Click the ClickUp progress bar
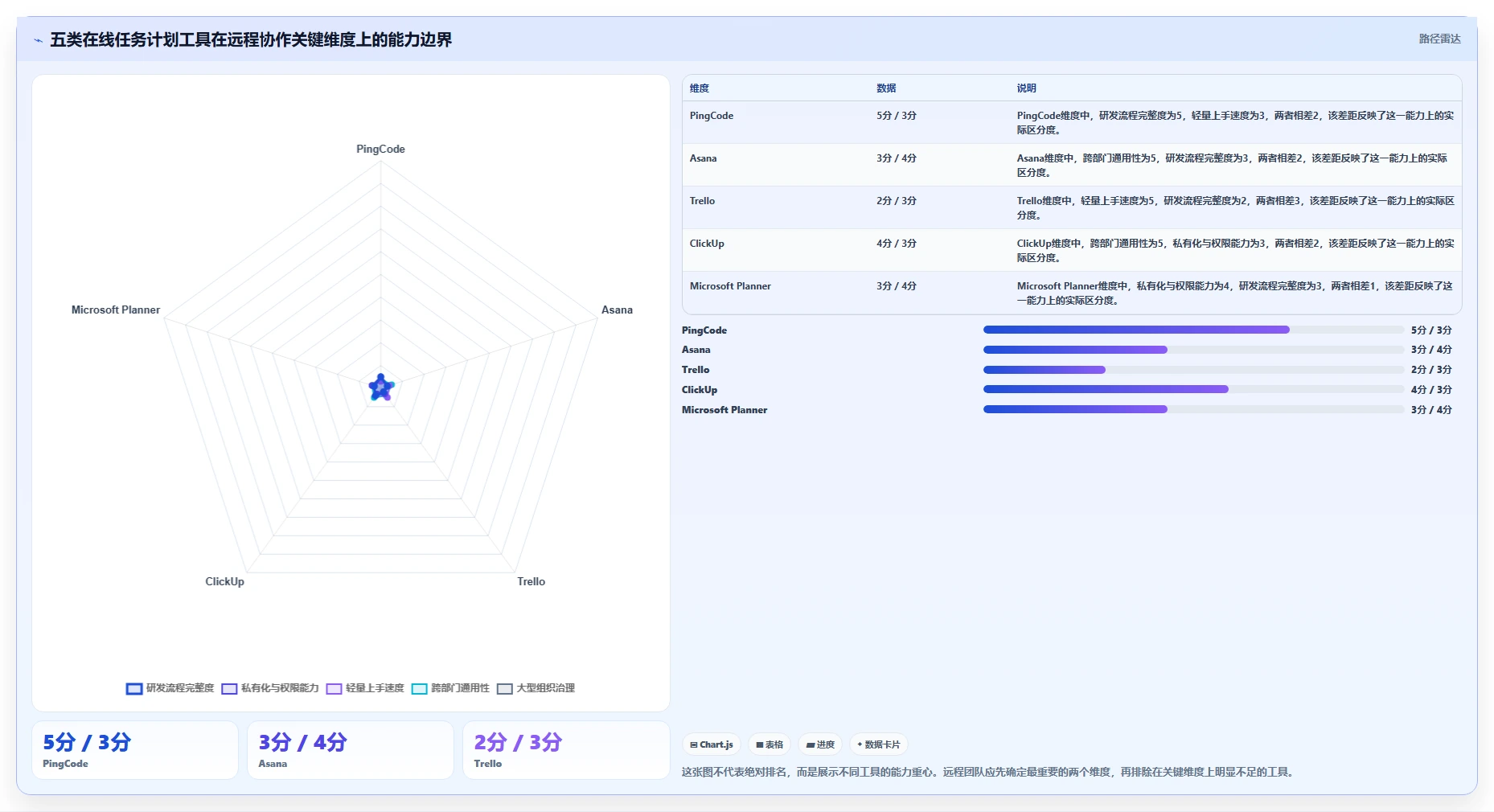 click(1193, 389)
